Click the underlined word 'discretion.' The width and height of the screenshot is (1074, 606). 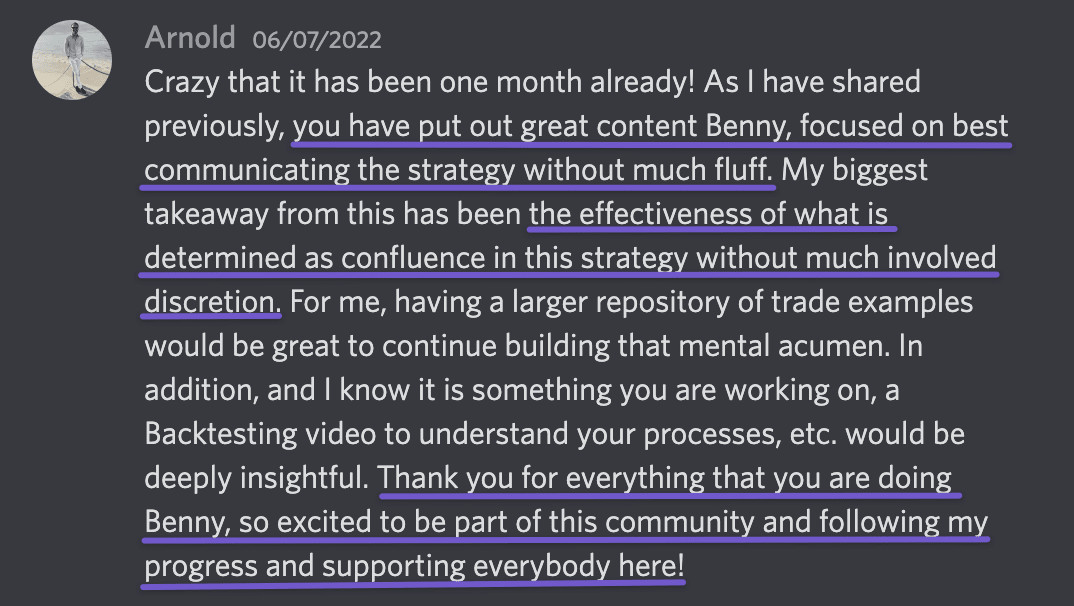tap(212, 302)
